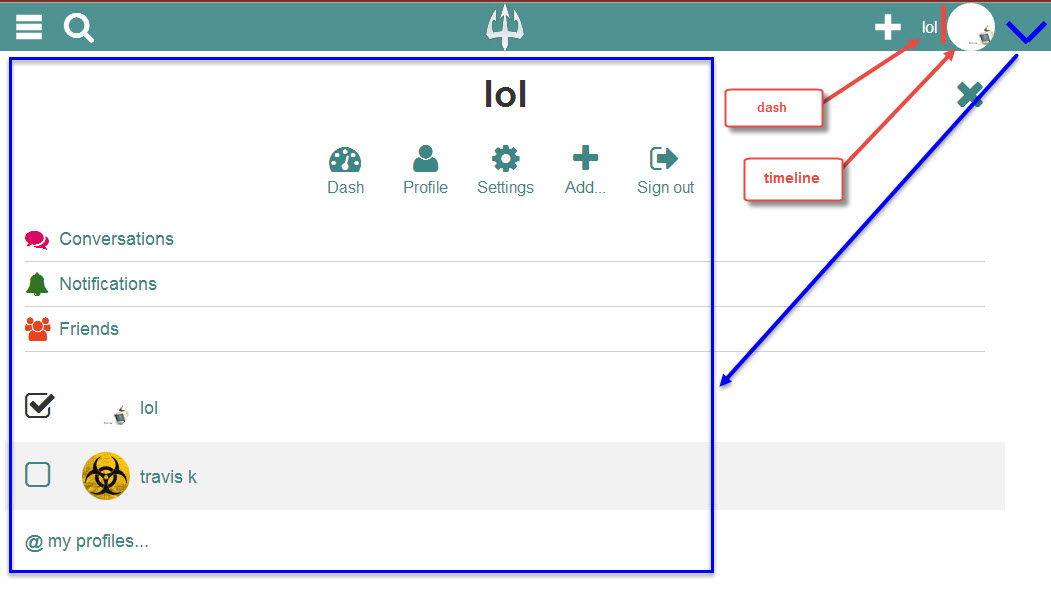Click the Add... plus icon
This screenshot has height=607, width=1051.
pyautogui.click(x=585, y=158)
